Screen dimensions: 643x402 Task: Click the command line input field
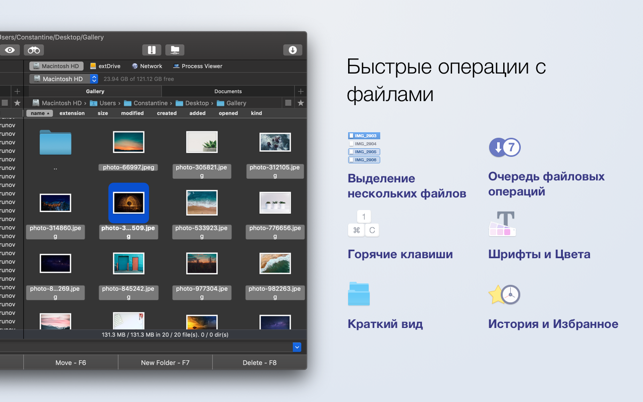point(146,347)
